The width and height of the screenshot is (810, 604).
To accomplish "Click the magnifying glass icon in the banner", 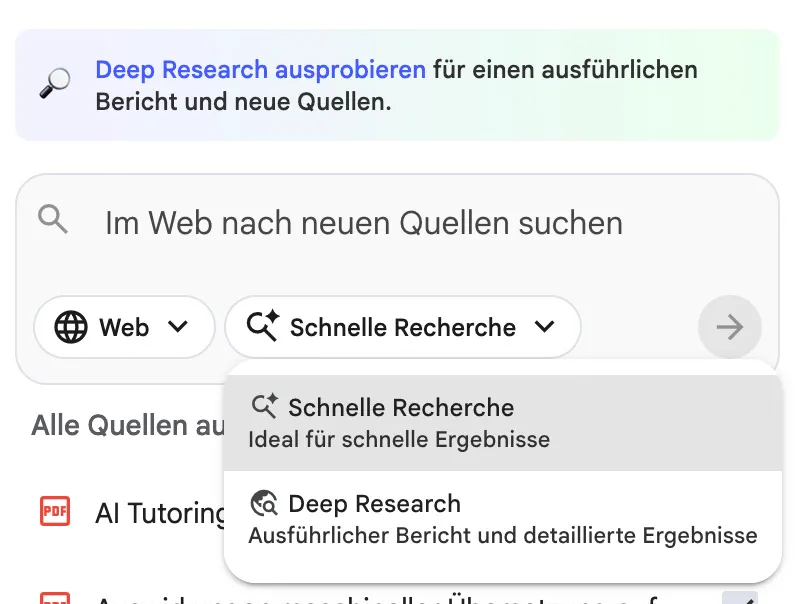I will tap(54, 85).
